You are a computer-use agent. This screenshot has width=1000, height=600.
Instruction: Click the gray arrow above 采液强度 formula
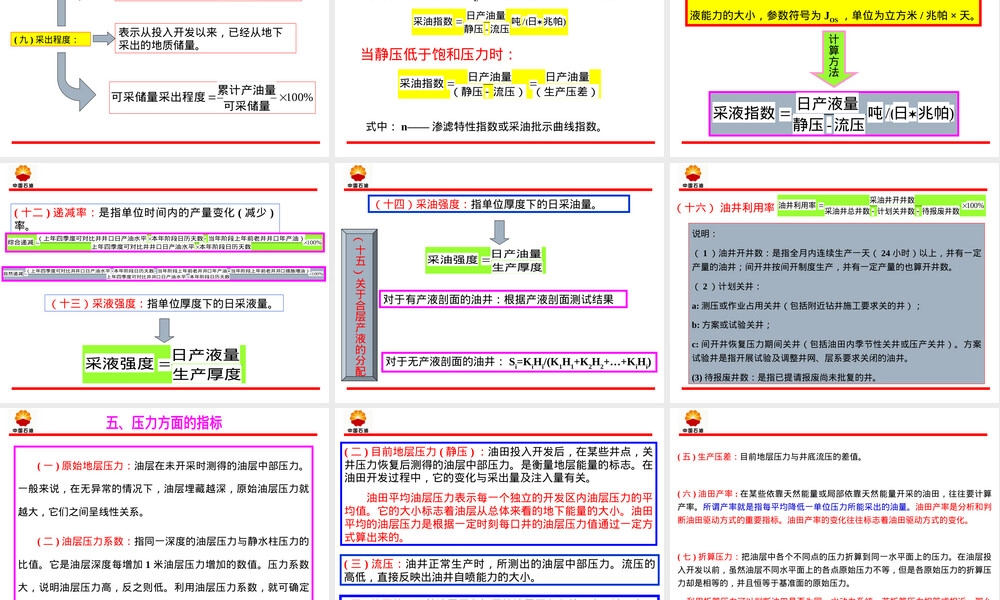tap(165, 330)
